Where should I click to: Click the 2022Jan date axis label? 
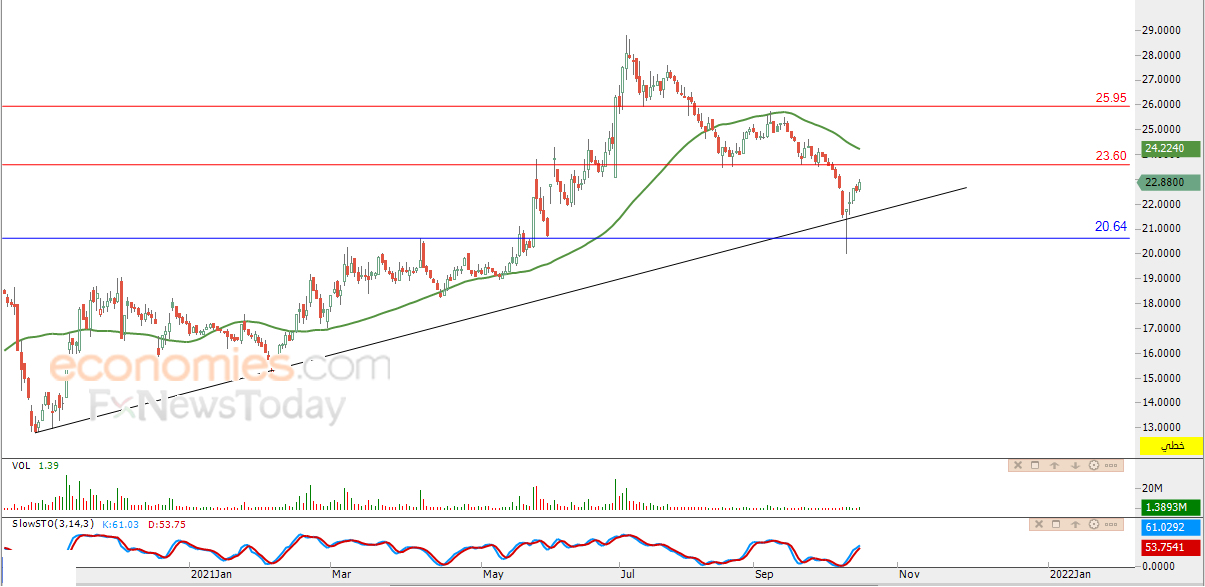tap(1070, 574)
